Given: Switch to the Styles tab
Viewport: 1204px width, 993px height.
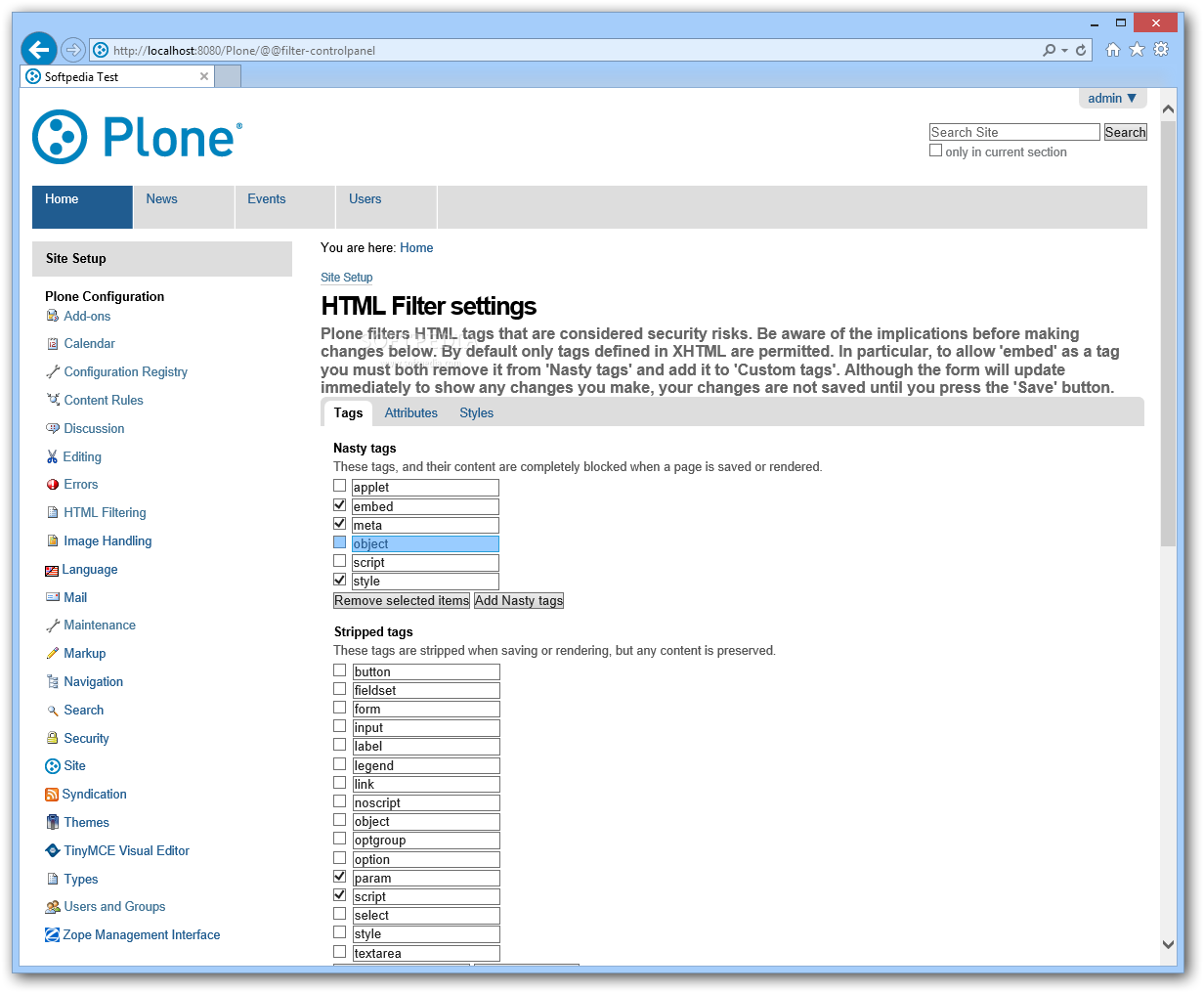Looking at the screenshot, I should pos(476,412).
